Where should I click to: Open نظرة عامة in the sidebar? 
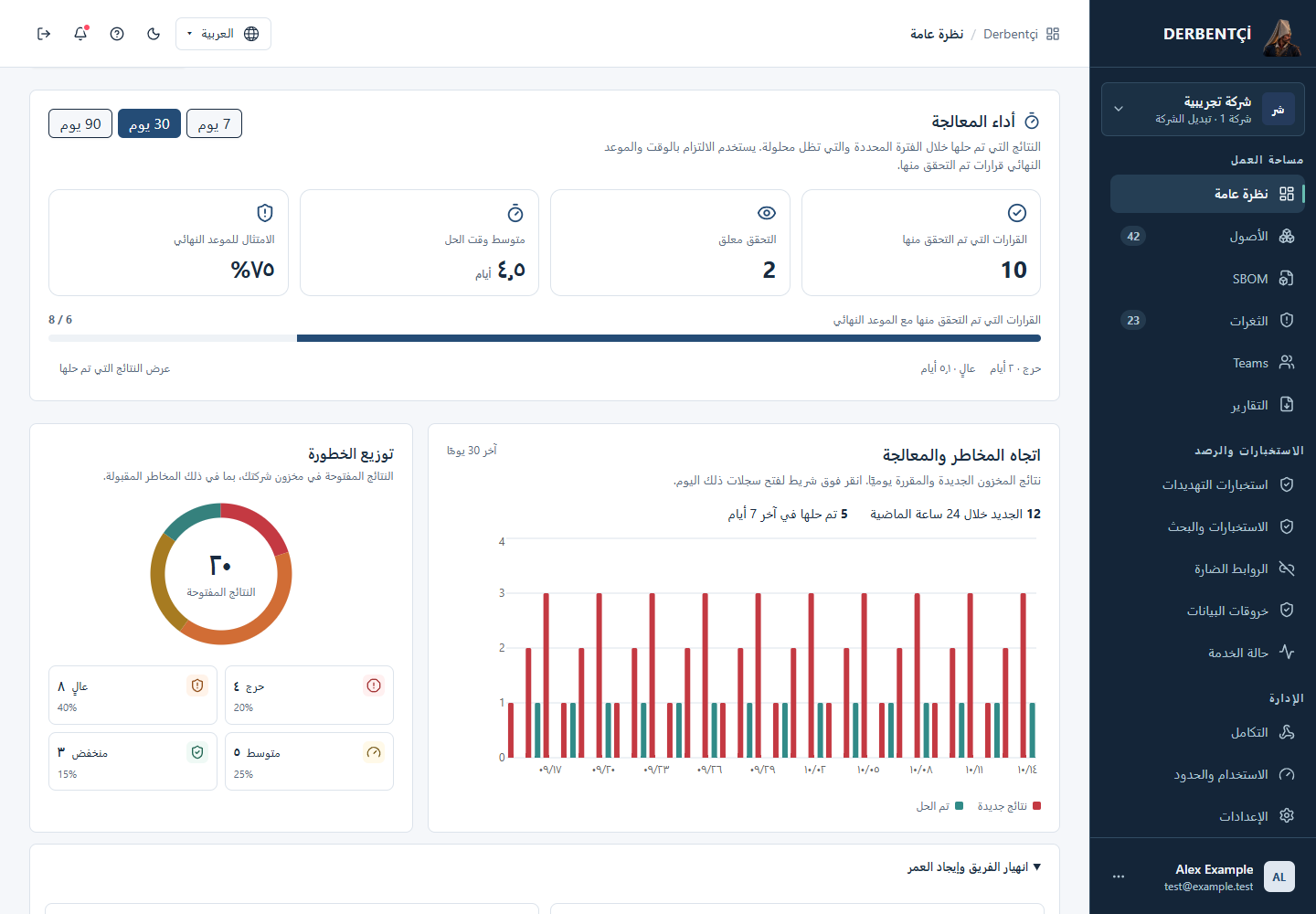click(1207, 194)
